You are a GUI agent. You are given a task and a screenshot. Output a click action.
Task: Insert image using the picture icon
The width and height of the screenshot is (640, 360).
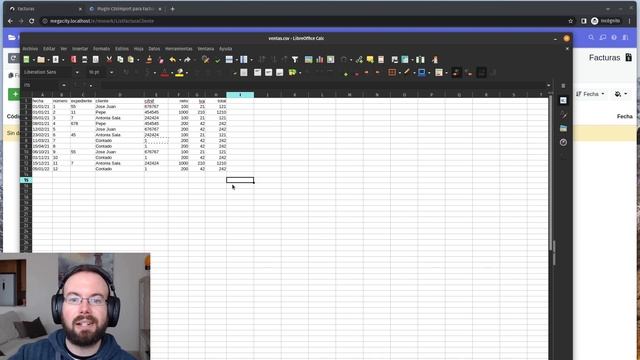pos(309,60)
